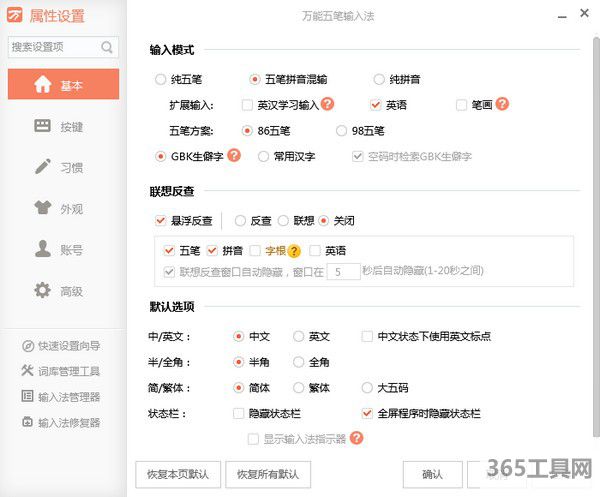
Task: Click the 恢复本页默认 button
Action: tap(177, 473)
